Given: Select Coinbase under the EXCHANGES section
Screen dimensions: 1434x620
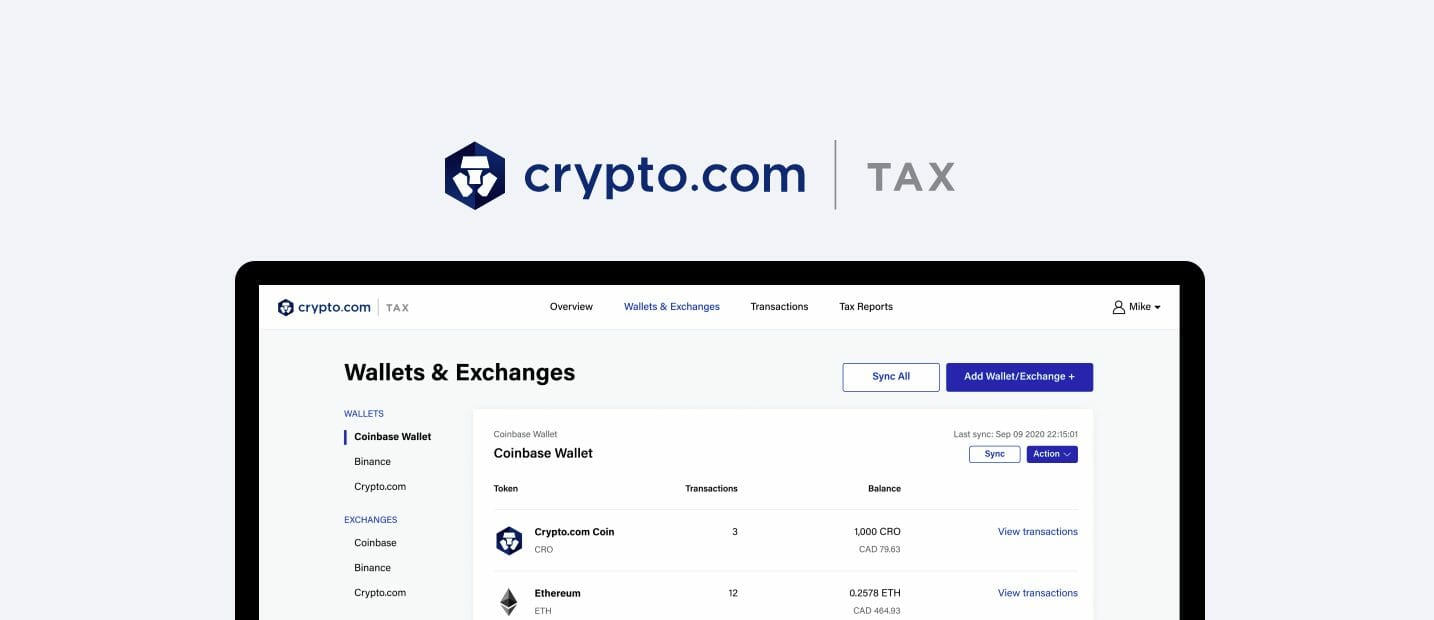Looking at the screenshot, I should (x=375, y=542).
